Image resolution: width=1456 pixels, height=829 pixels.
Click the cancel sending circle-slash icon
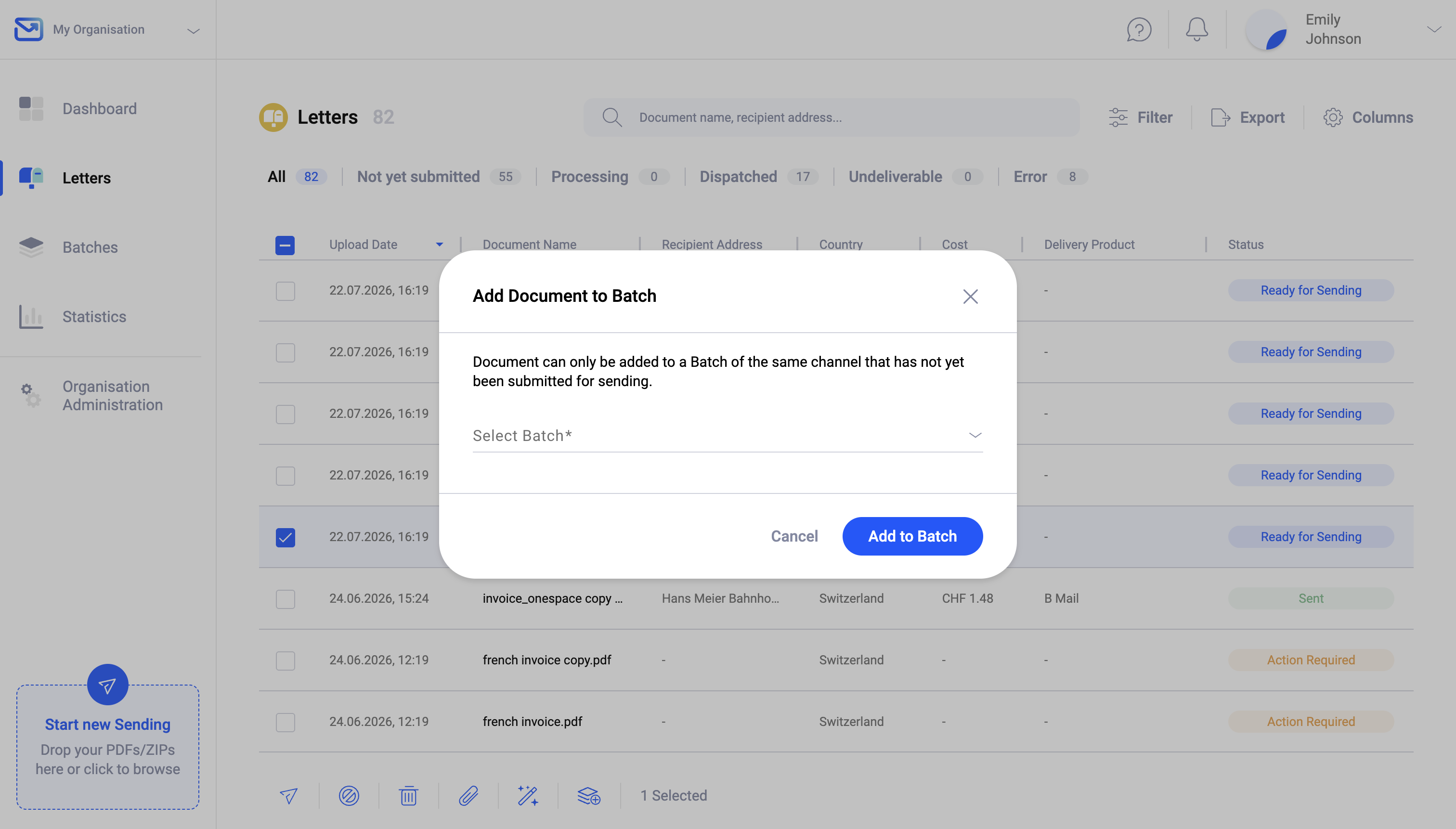[x=349, y=795]
